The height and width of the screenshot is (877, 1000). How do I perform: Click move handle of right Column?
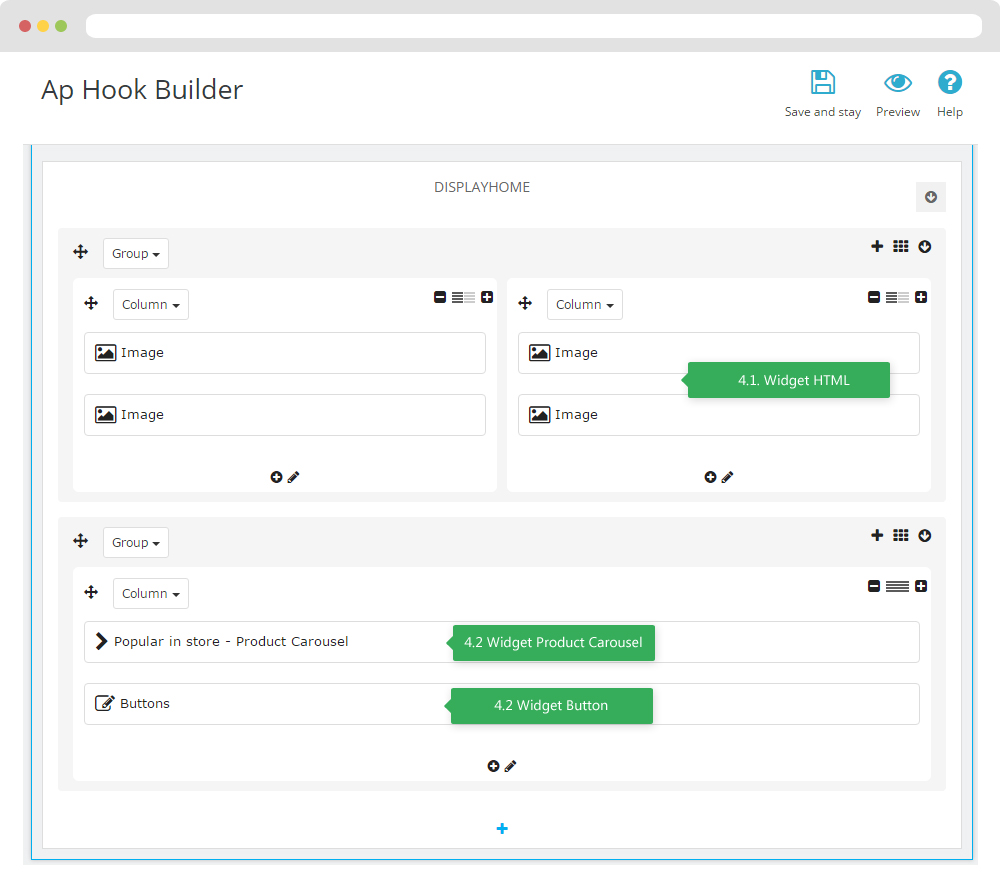point(525,303)
